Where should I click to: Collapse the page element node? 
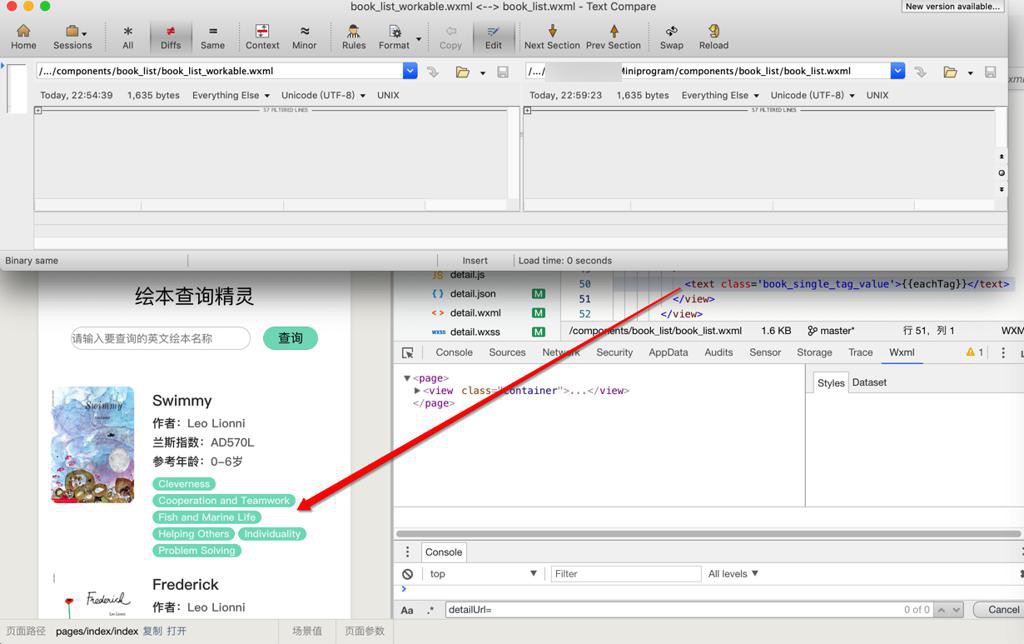[407, 378]
